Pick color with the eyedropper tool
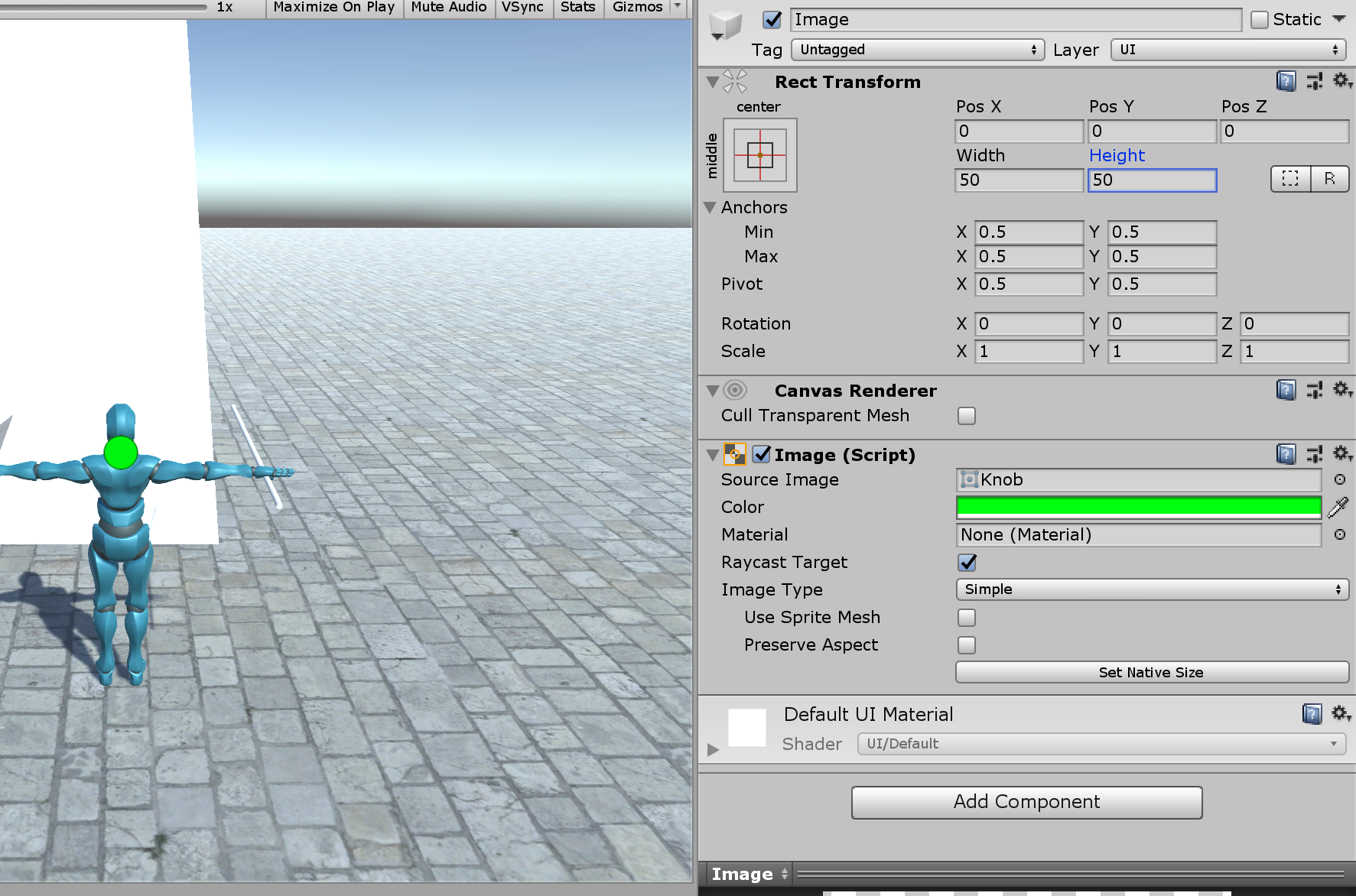1356x896 pixels. click(1338, 507)
